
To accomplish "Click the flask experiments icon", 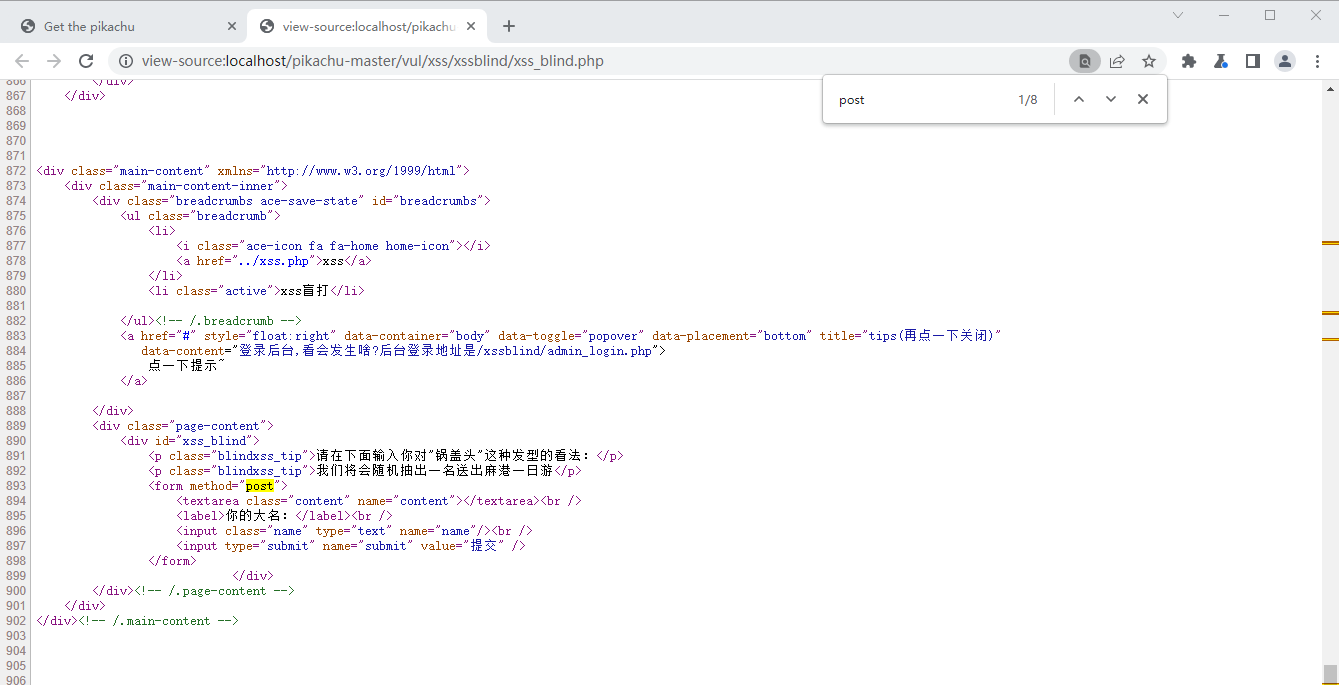I will [x=1221, y=61].
